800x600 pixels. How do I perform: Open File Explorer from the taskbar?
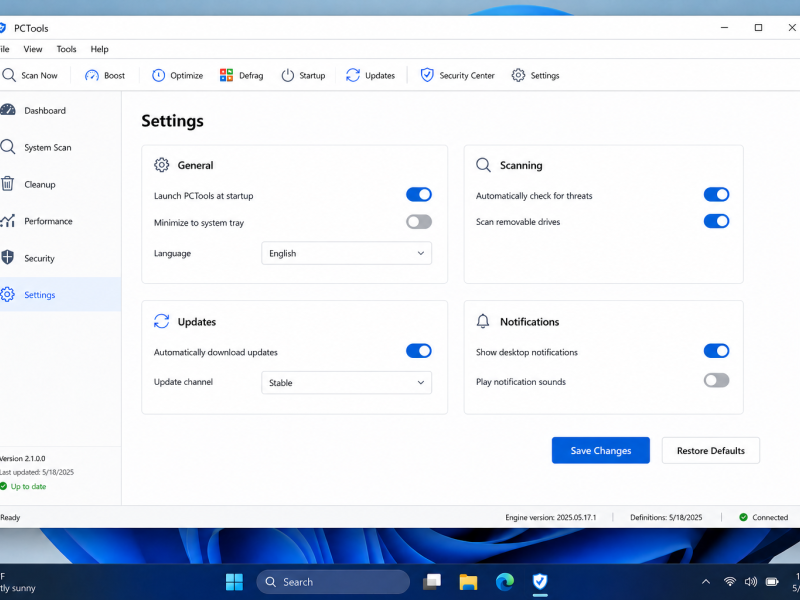pyautogui.click(x=468, y=582)
